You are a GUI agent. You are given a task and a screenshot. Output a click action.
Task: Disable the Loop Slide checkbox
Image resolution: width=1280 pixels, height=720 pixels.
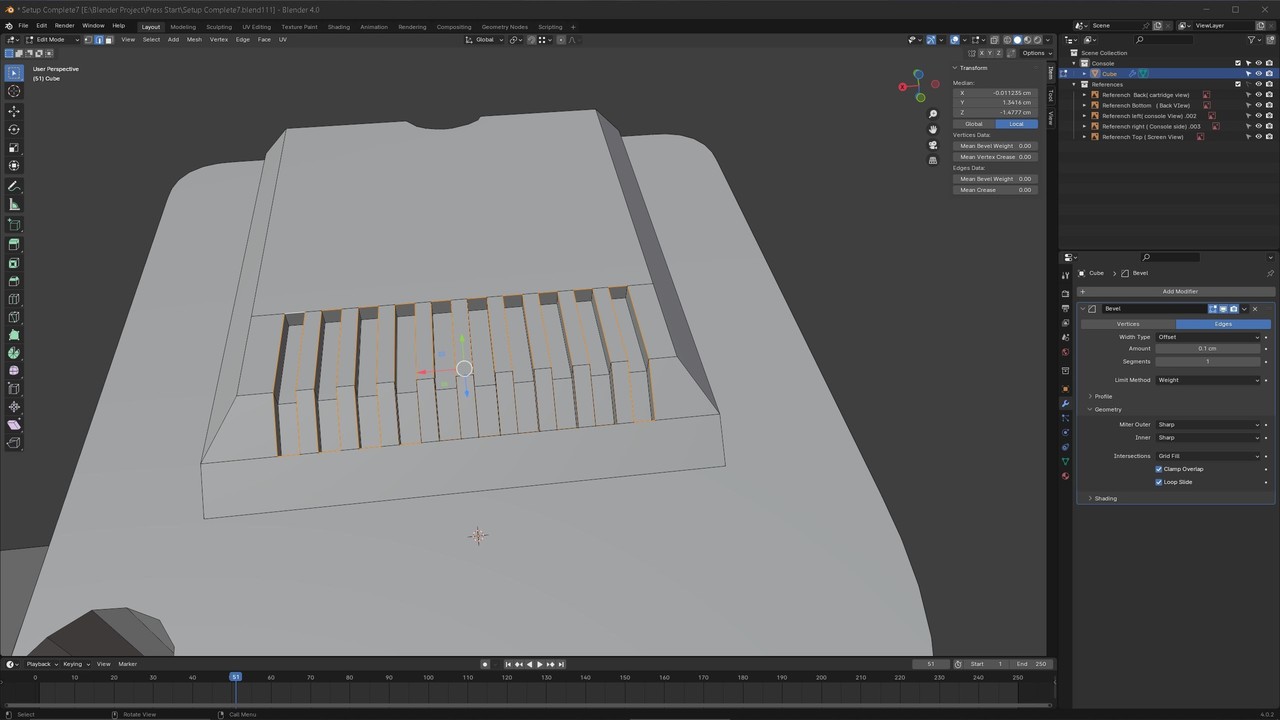click(1159, 482)
